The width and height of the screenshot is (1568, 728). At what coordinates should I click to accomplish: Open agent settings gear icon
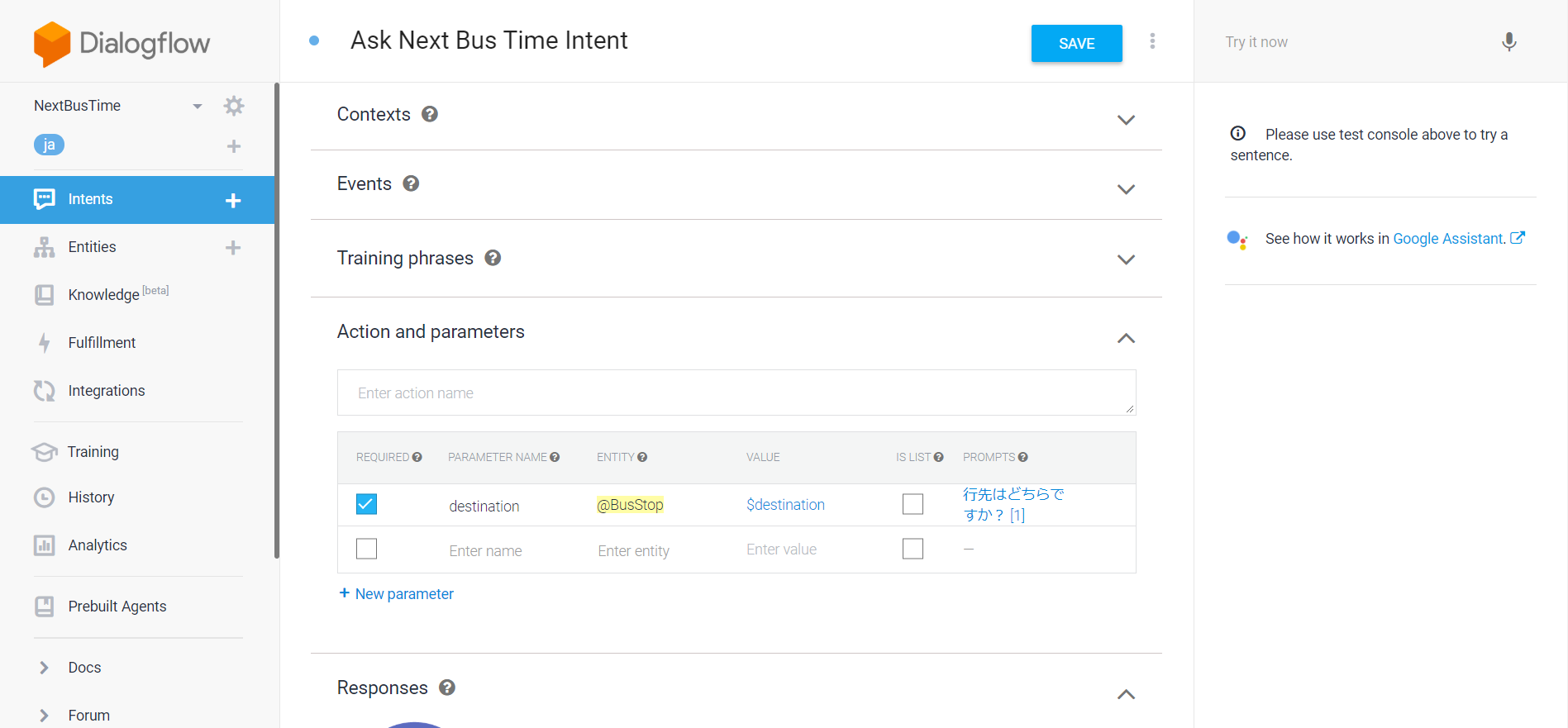pos(234,106)
